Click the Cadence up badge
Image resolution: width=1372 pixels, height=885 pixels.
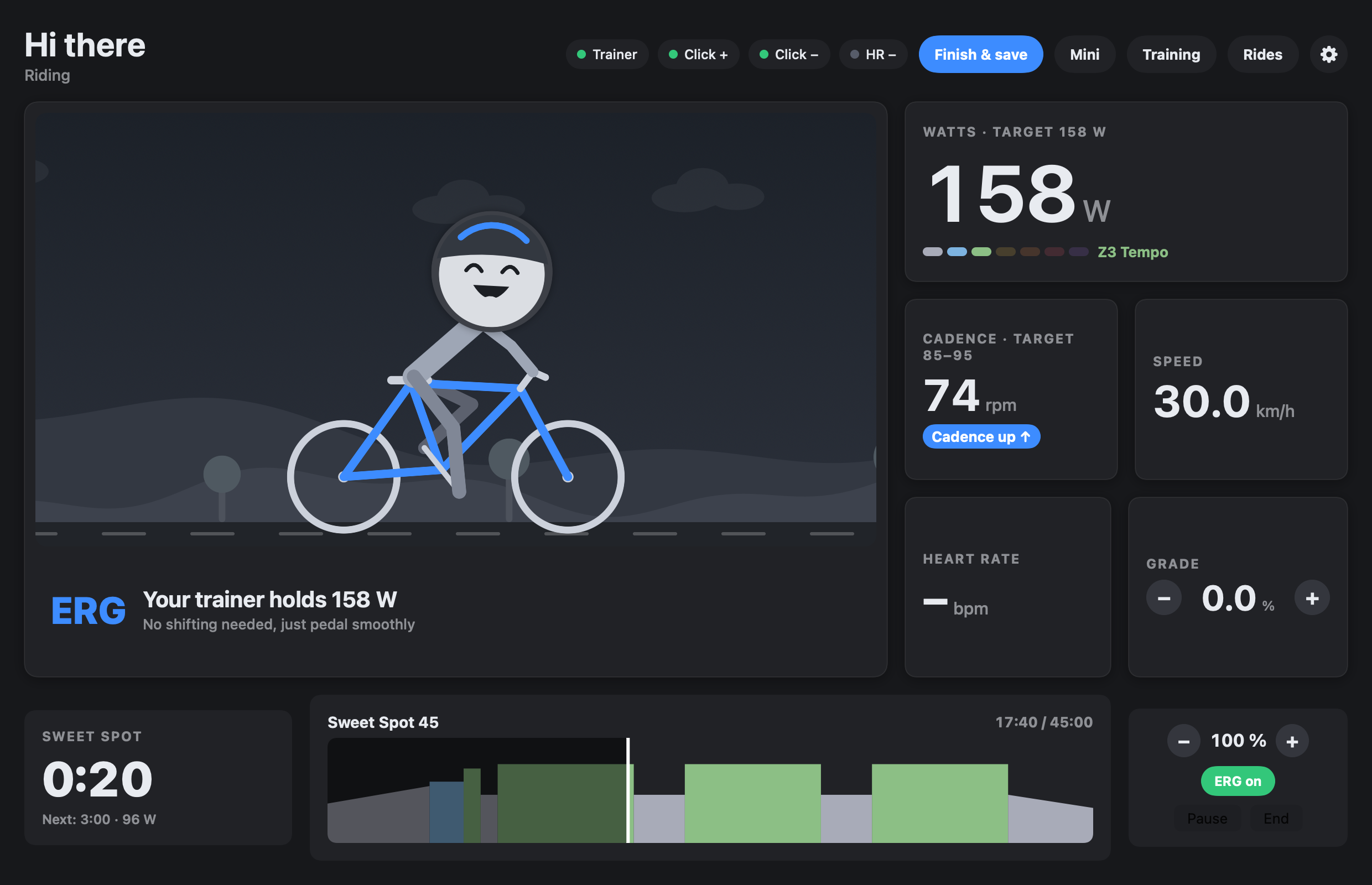point(981,437)
